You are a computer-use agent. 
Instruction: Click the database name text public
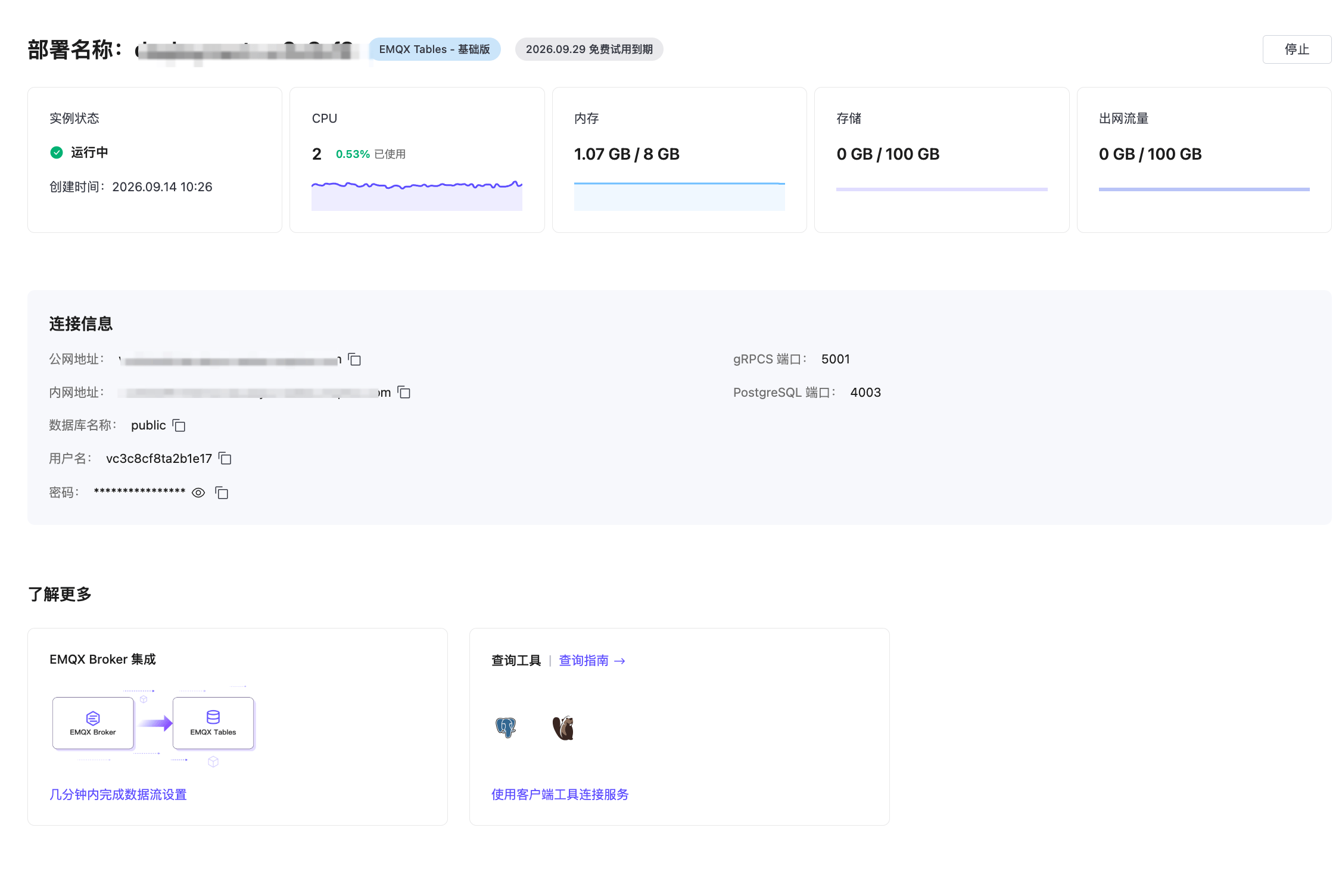coord(148,425)
